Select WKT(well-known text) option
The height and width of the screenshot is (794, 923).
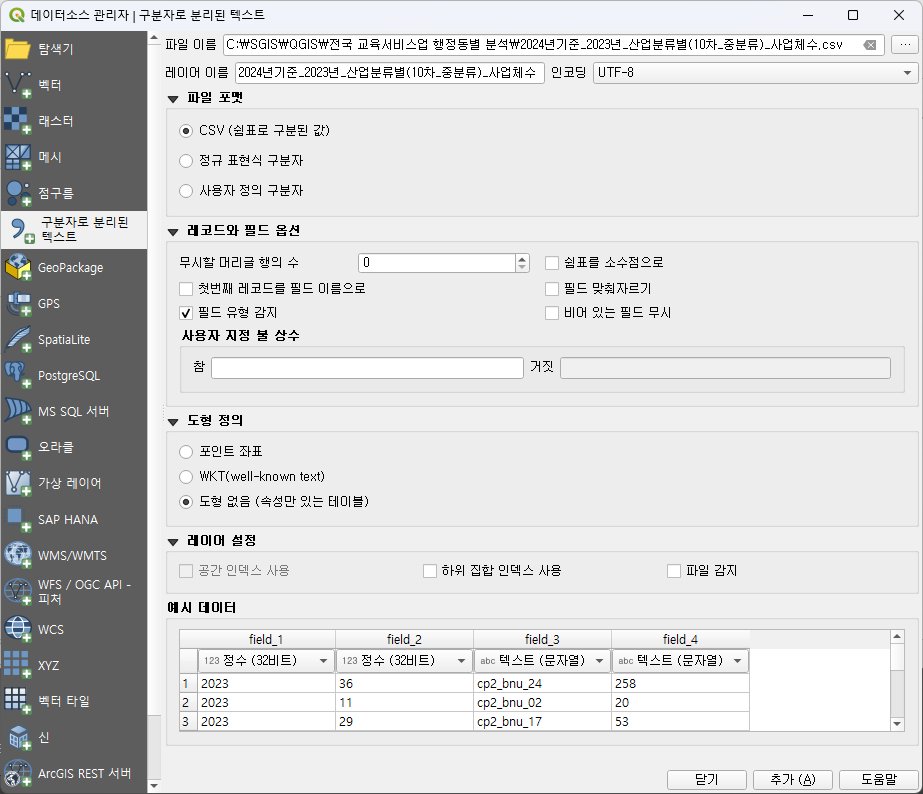[x=186, y=476]
